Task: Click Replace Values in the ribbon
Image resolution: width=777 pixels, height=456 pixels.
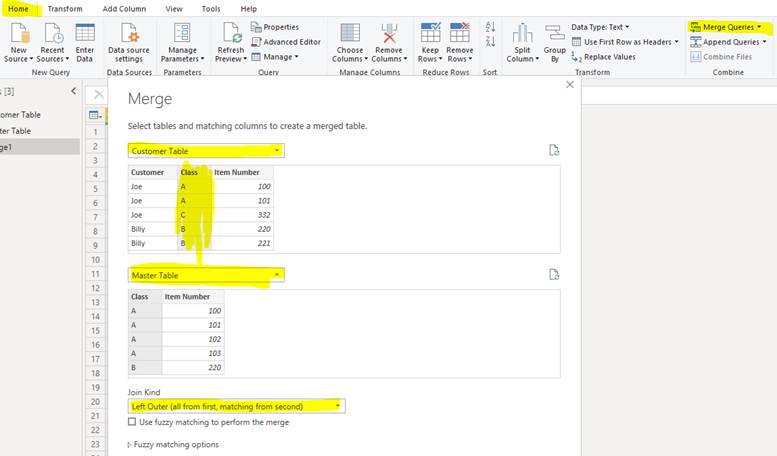Action: tap(604, 57)
